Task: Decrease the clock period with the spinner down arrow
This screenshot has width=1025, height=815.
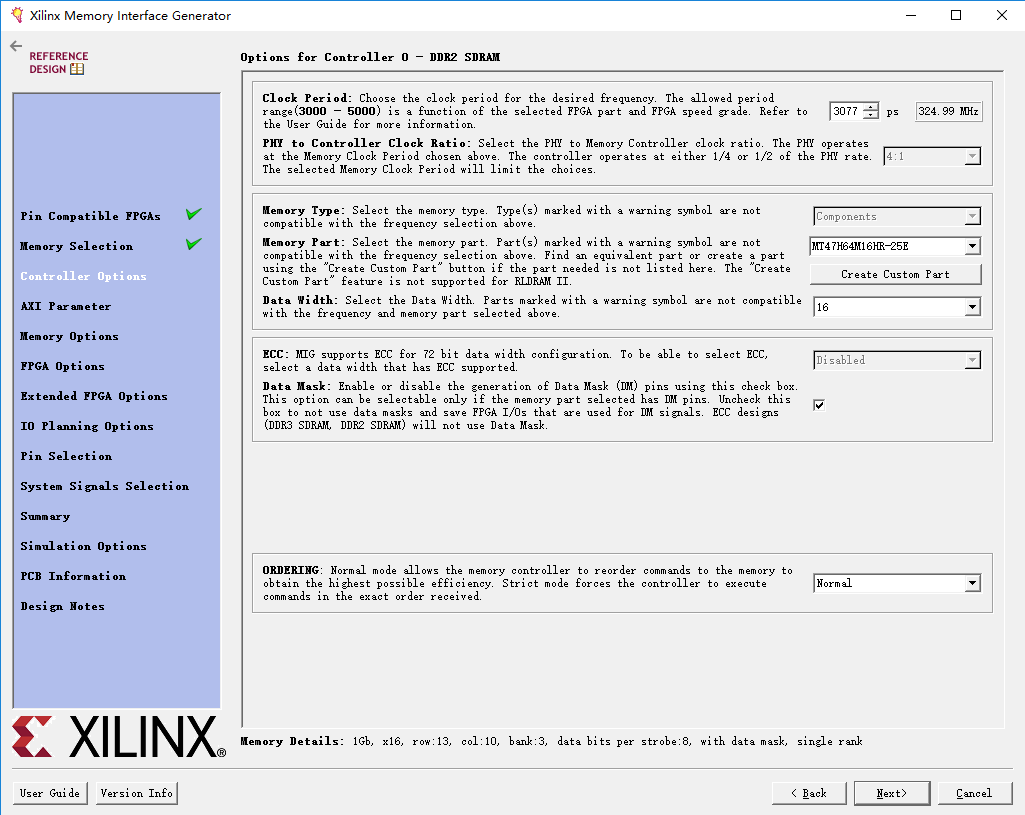Action: coord(871,115)
